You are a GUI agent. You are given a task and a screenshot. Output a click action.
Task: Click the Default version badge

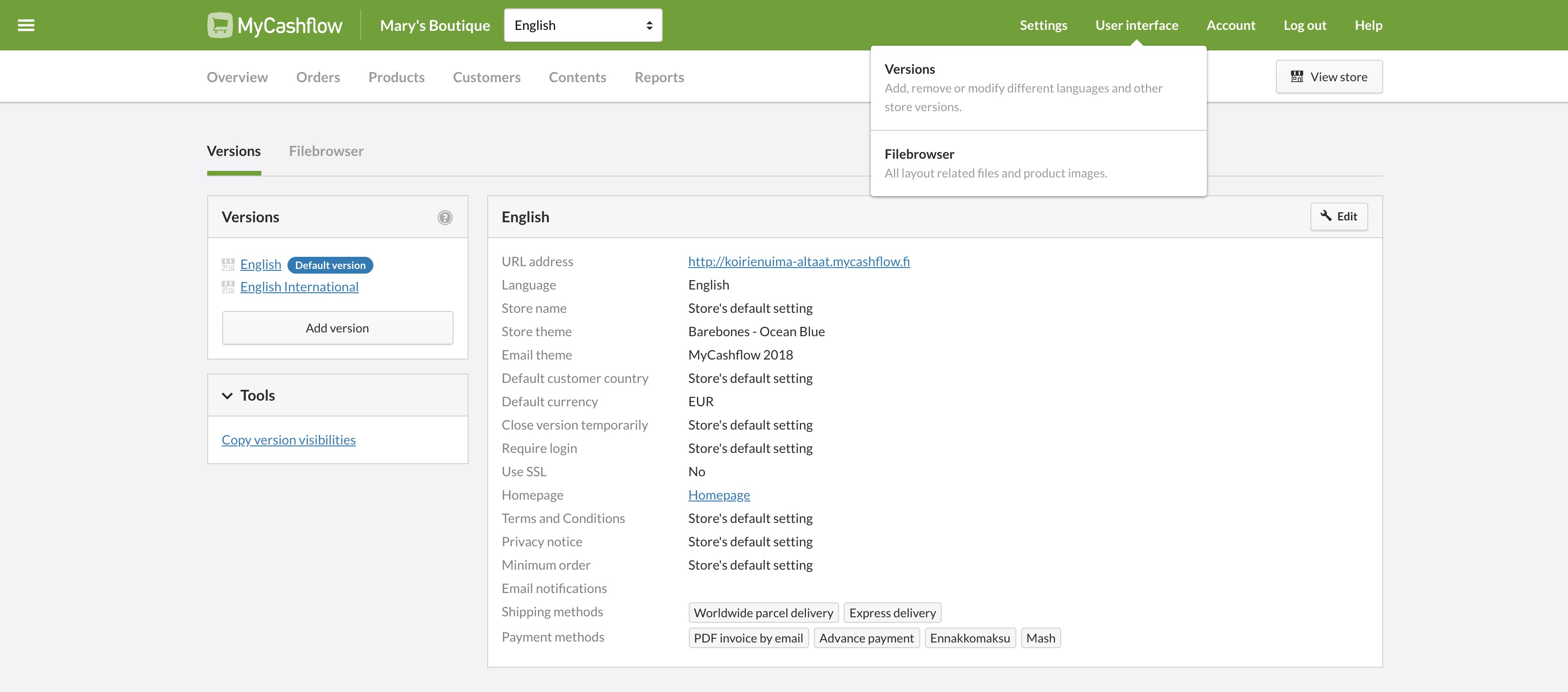click(x=330, y=265)
